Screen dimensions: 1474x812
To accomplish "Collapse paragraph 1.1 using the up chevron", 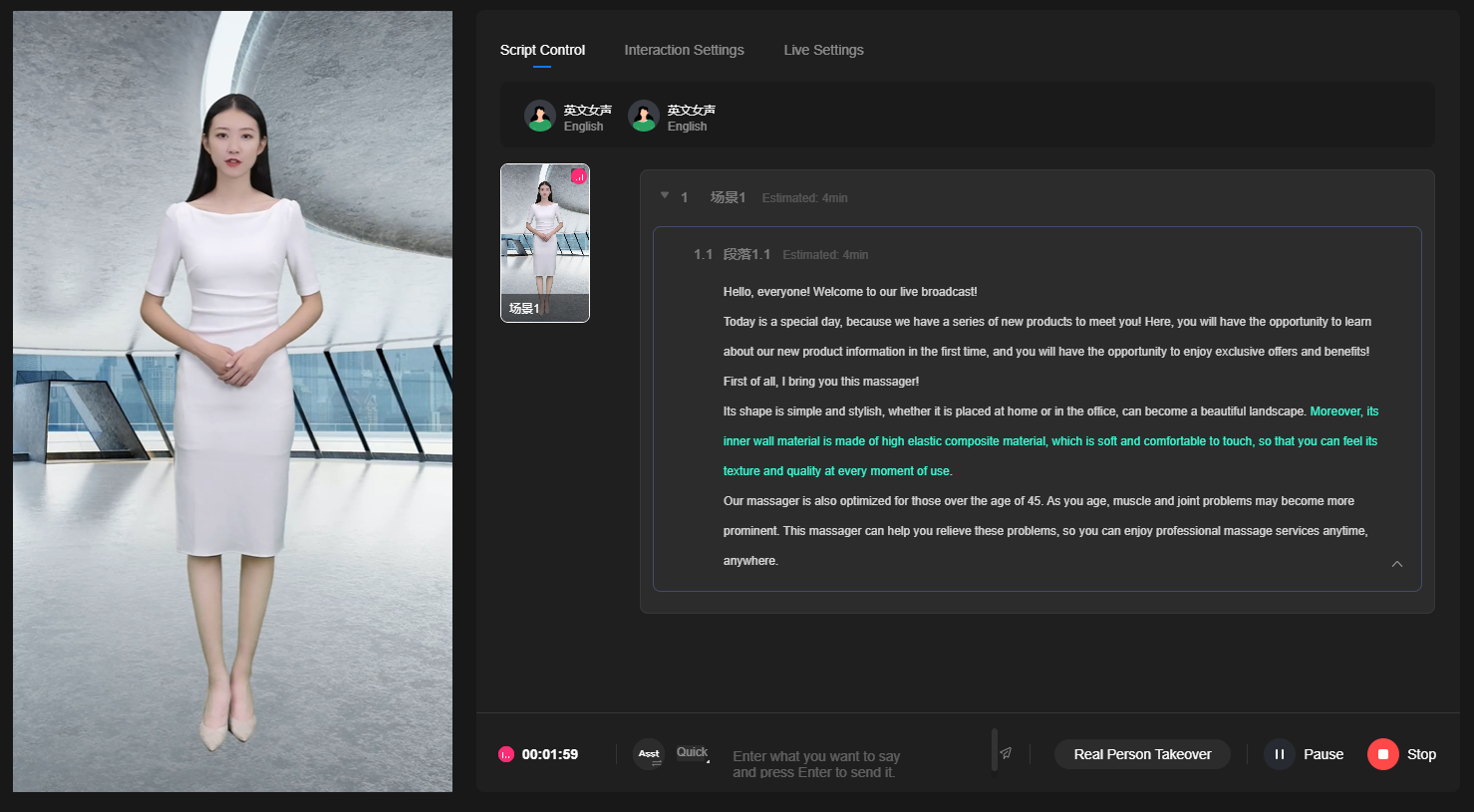I will (1397, 564).
